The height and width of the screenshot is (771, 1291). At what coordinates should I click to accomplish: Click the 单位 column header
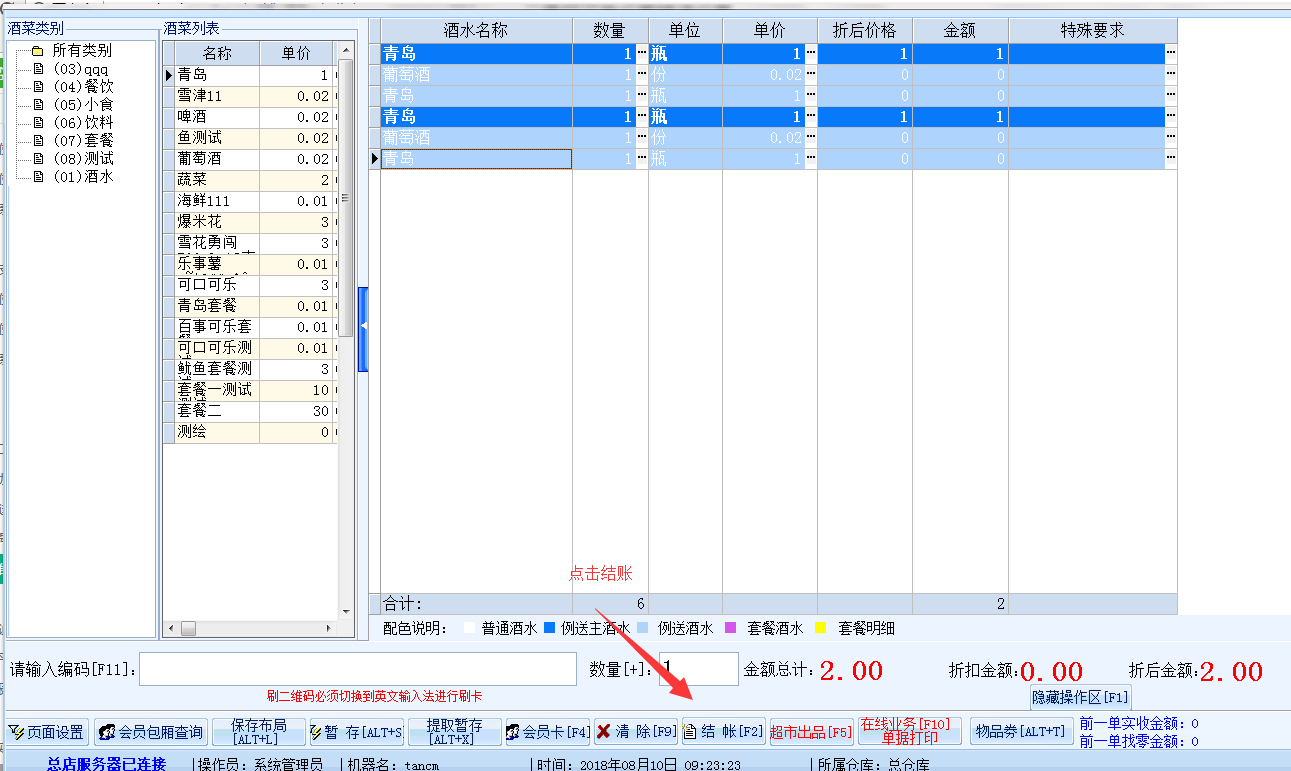pos(685,30)
